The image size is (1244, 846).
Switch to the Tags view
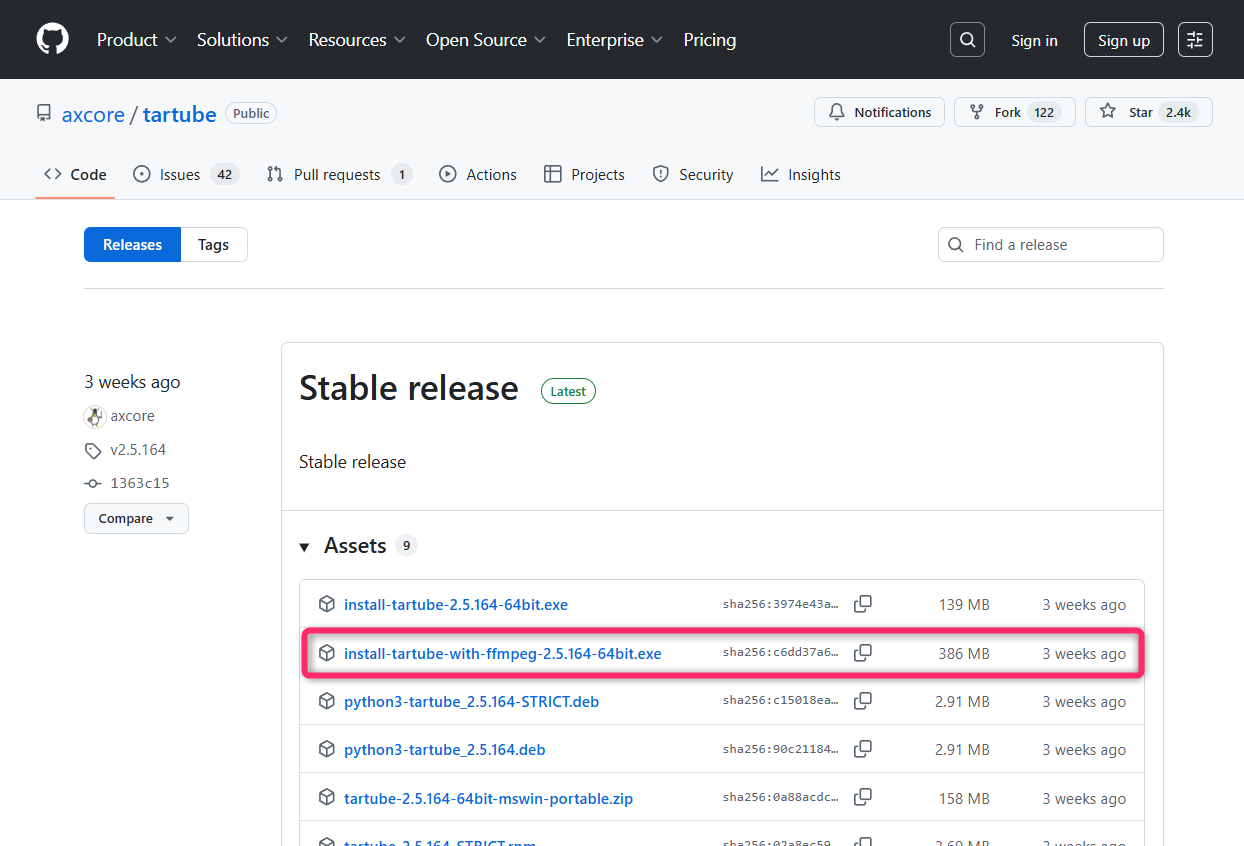coord(213,245)
